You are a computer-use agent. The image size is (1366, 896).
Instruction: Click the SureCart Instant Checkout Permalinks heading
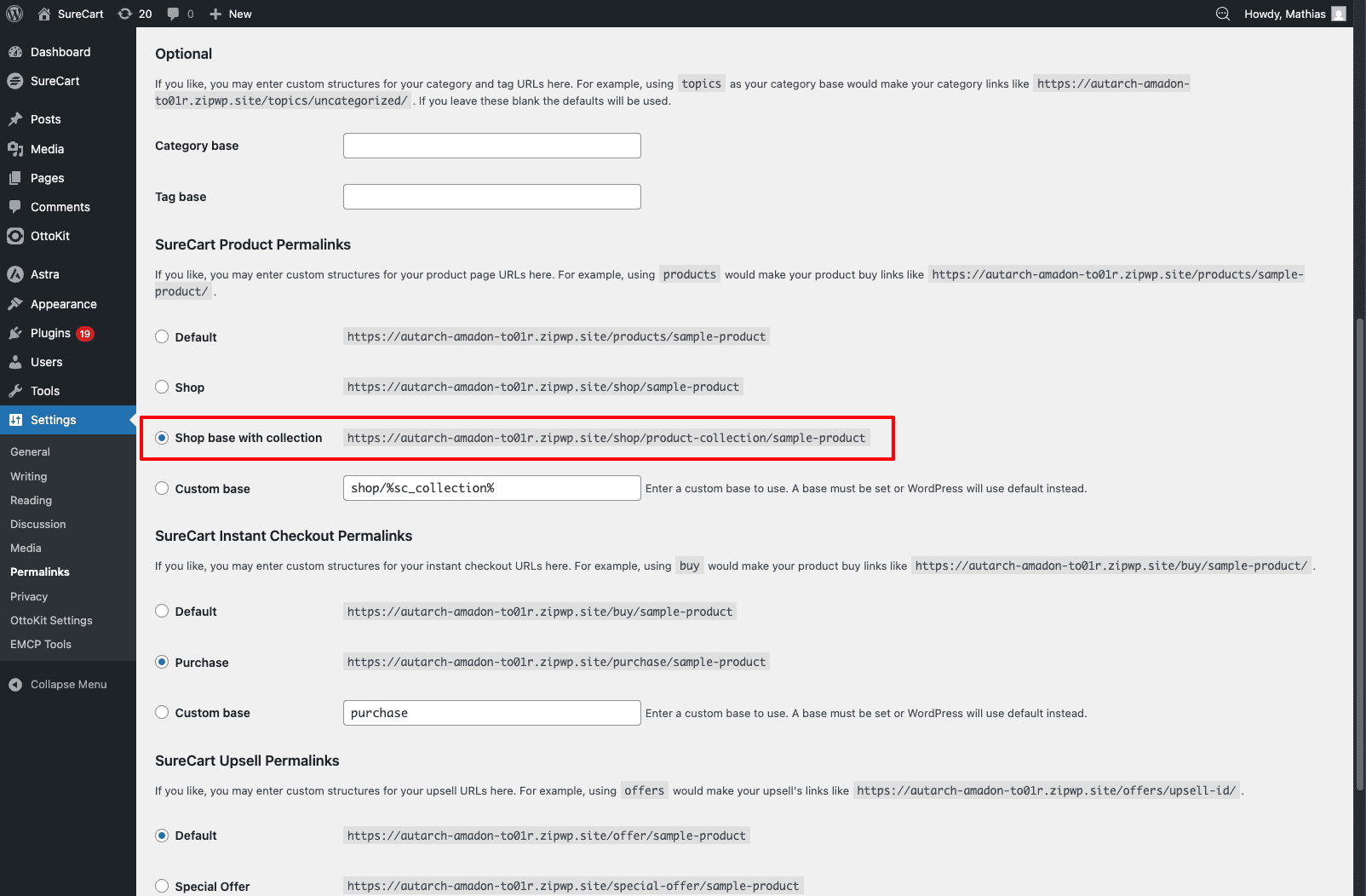coord(284,536)
